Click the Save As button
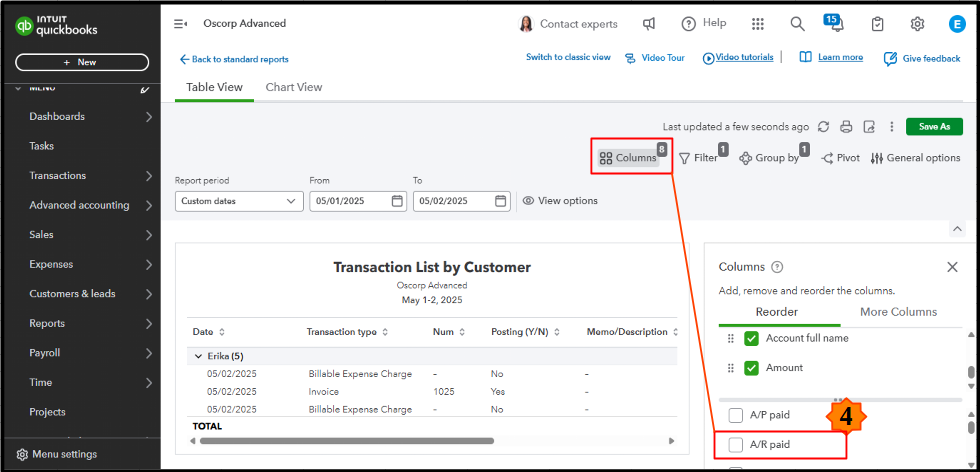The image size is (980, 472). tap(934, 127)
